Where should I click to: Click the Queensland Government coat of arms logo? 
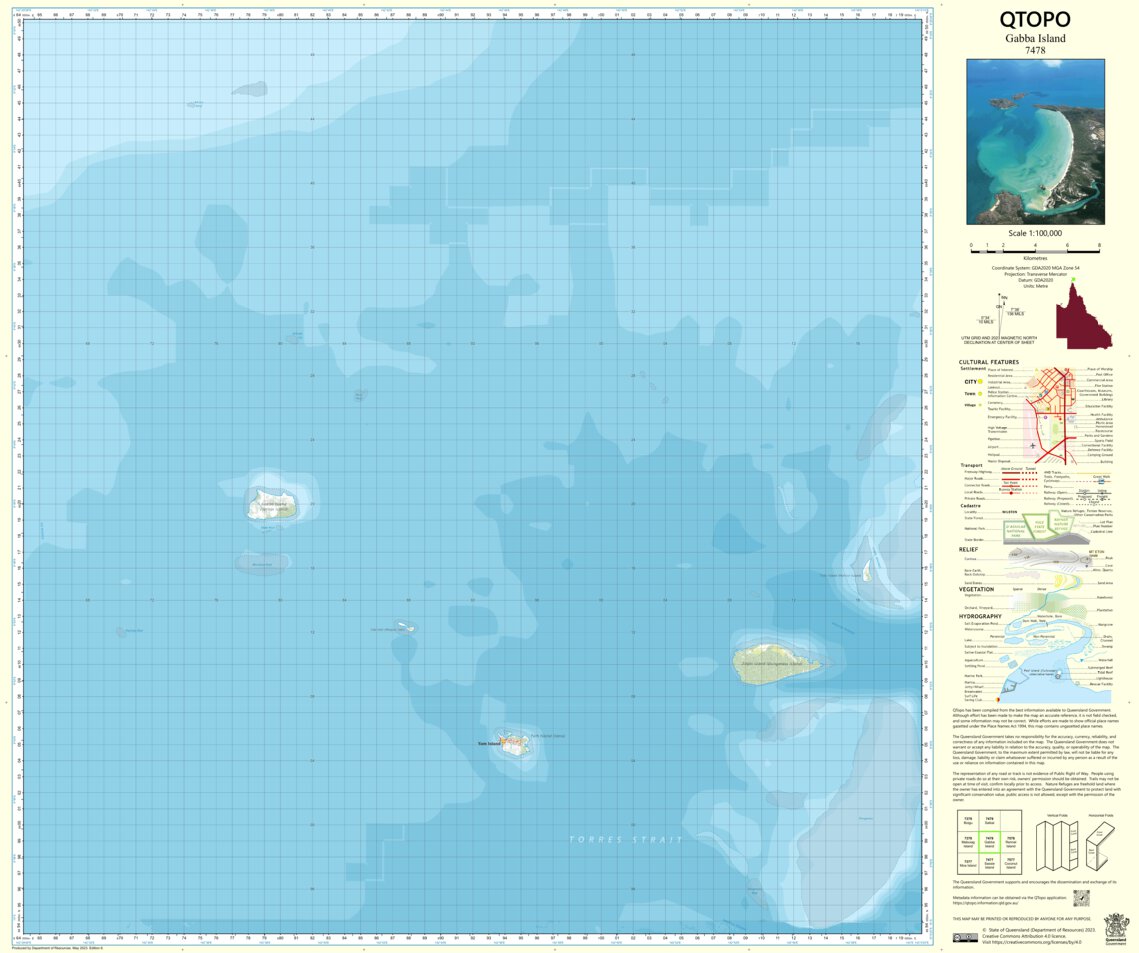pos(1116,927)
